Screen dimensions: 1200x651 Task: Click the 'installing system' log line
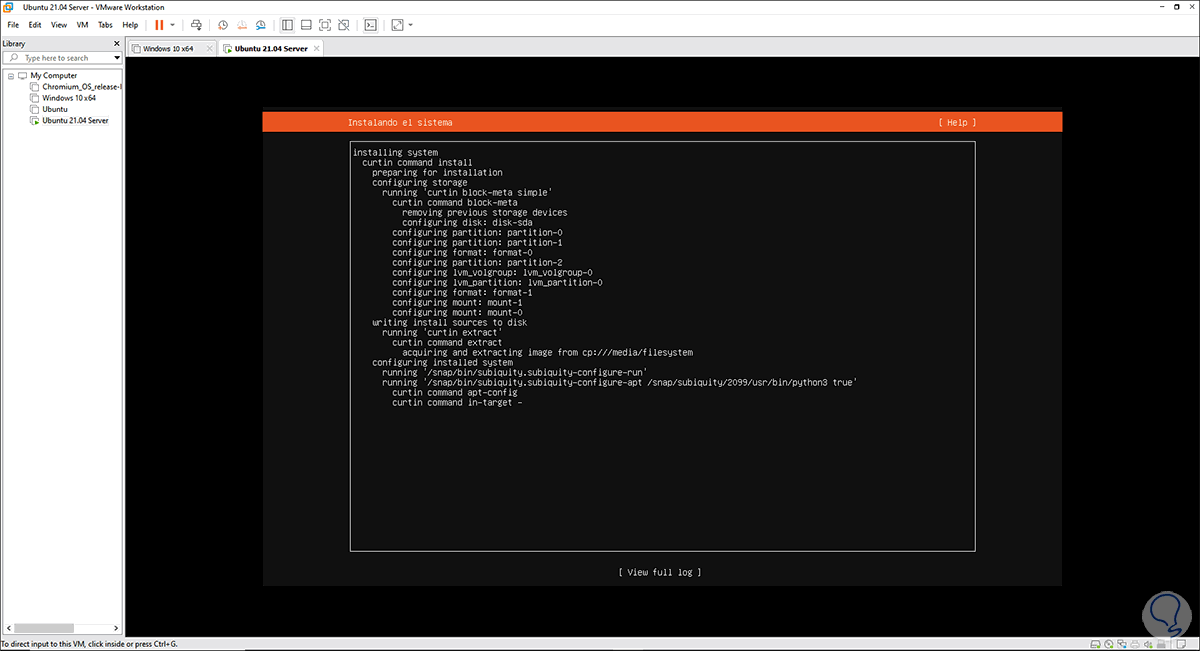(395, 152)
